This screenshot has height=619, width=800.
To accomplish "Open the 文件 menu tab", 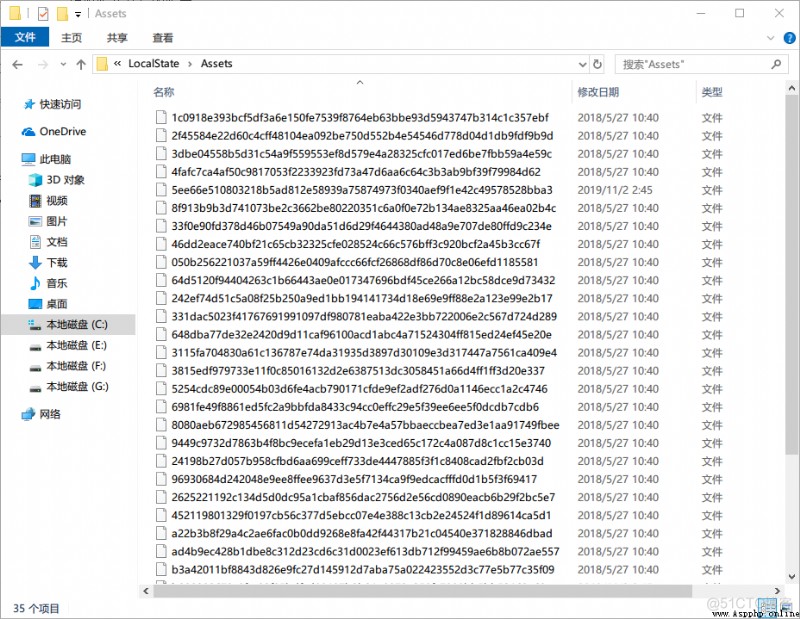I will (24, 37).
